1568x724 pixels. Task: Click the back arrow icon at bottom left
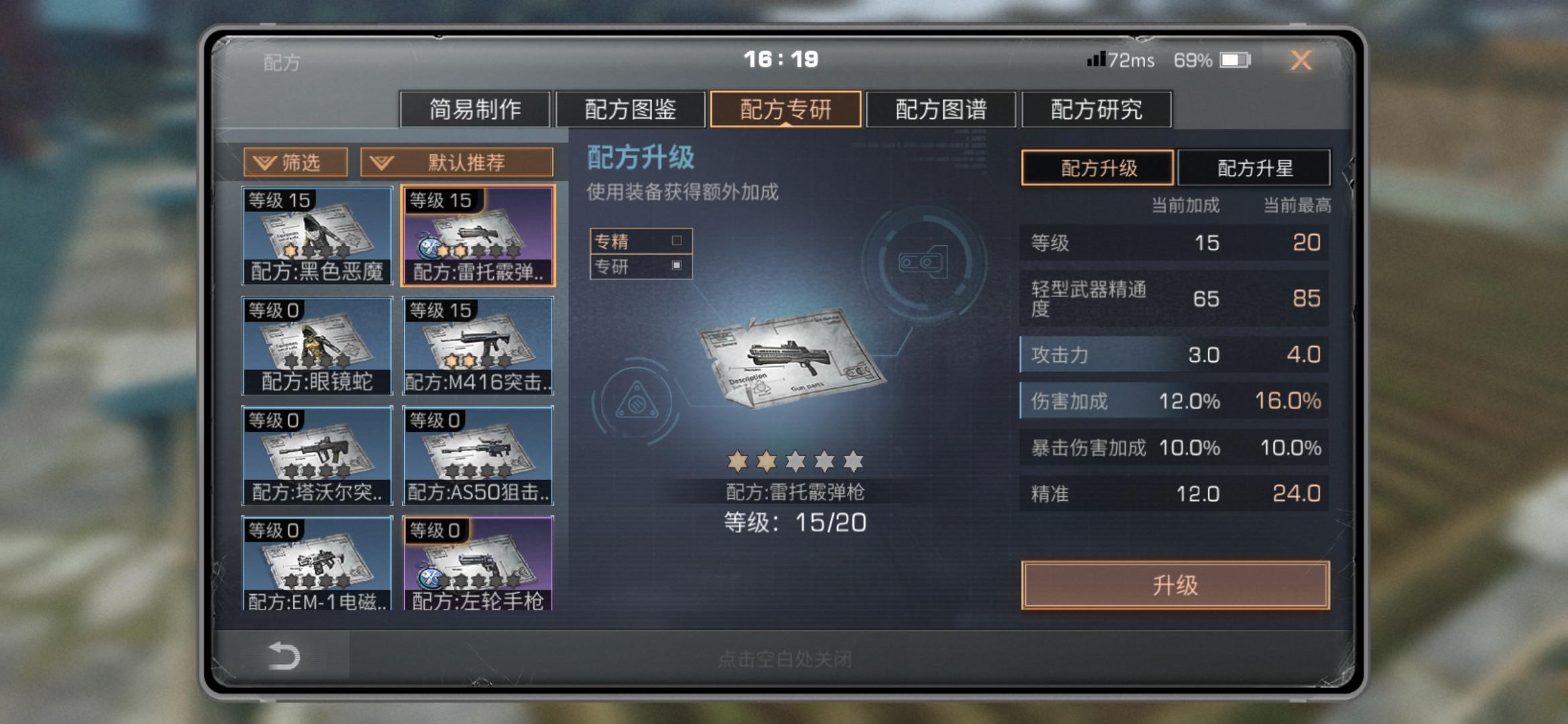(283, 655)
